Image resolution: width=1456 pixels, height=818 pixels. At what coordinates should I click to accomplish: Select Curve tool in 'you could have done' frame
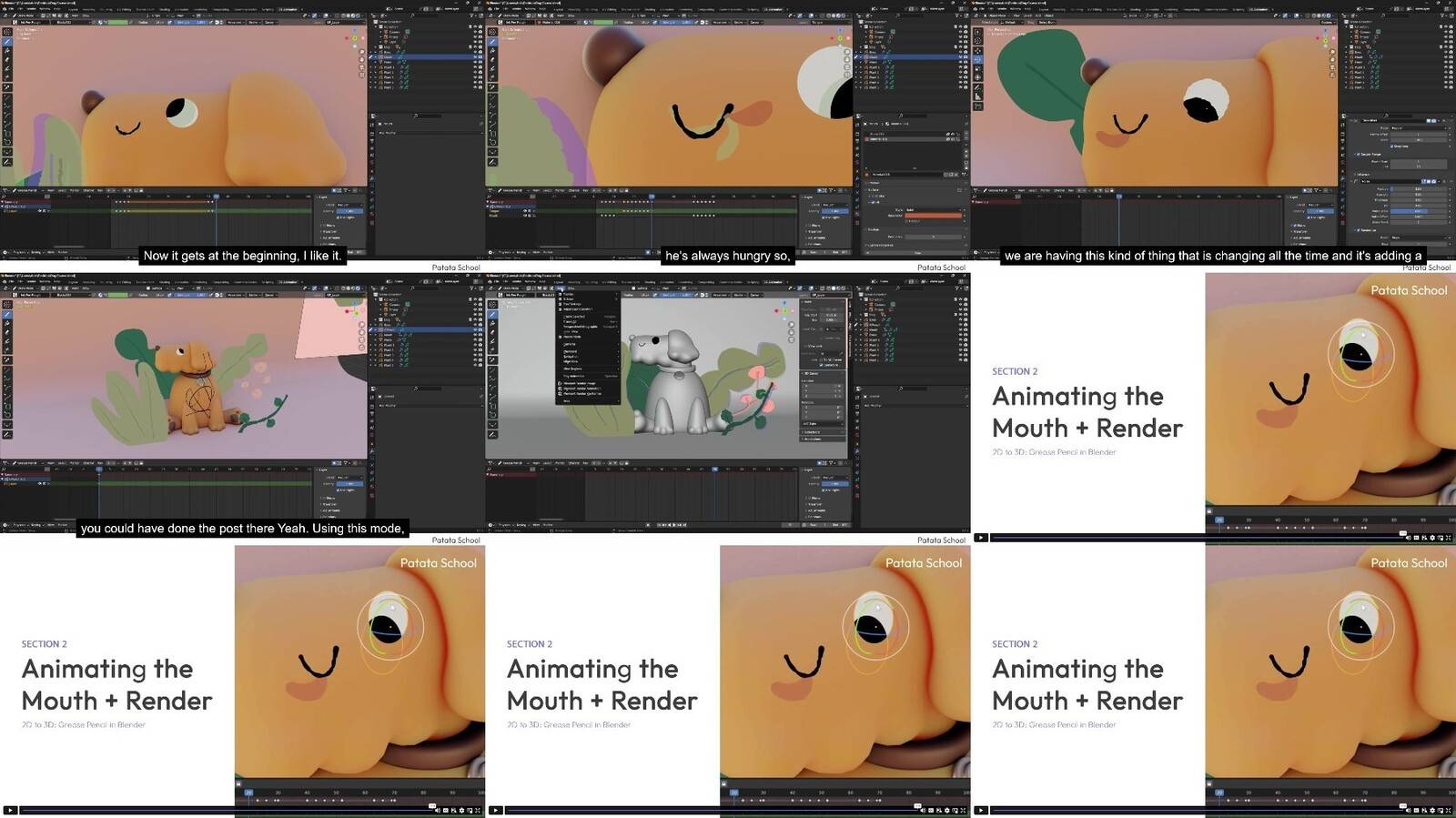(x=7, y=398)
